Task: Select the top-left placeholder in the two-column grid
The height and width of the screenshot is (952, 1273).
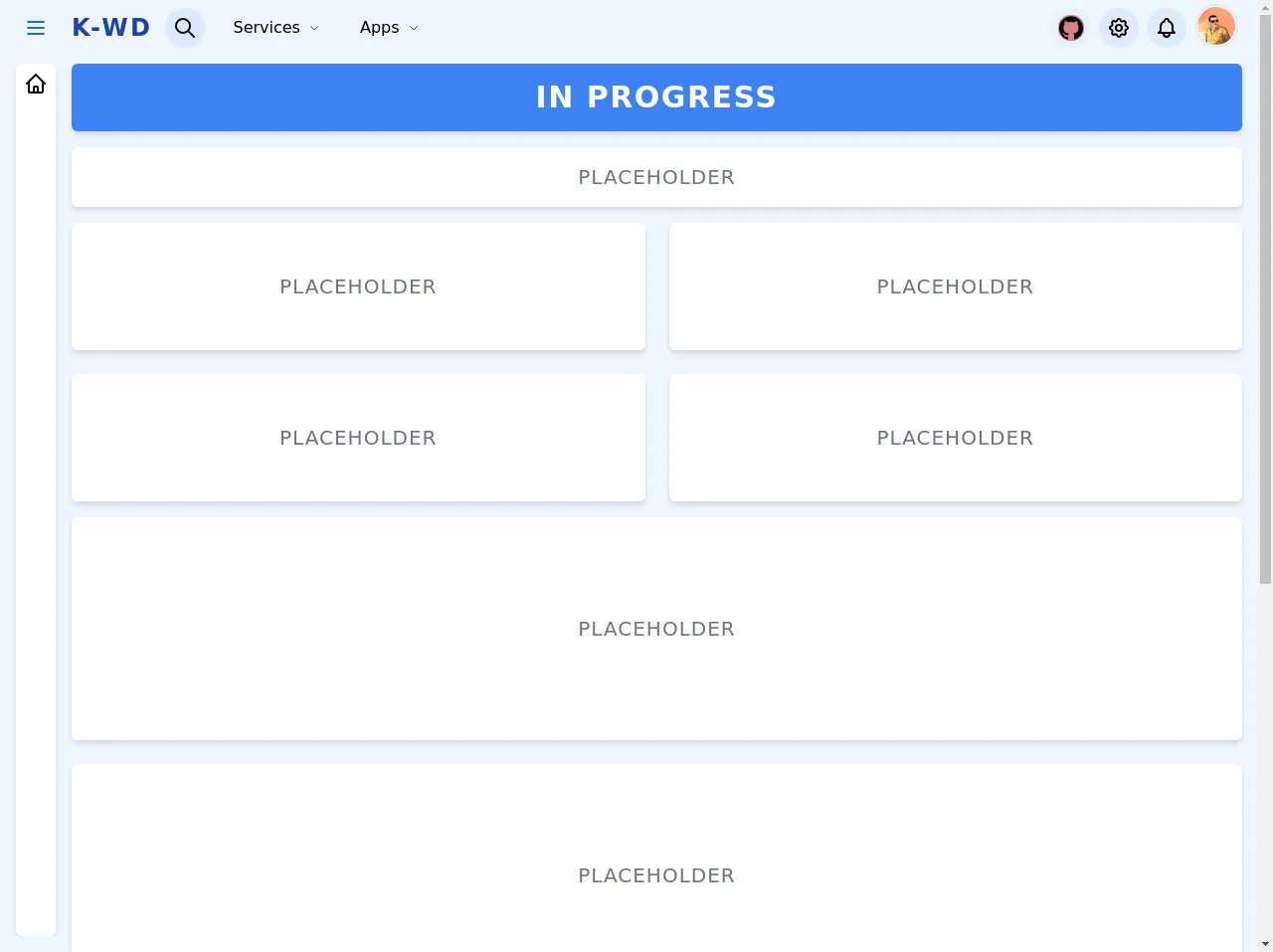Action: [358, 286]
